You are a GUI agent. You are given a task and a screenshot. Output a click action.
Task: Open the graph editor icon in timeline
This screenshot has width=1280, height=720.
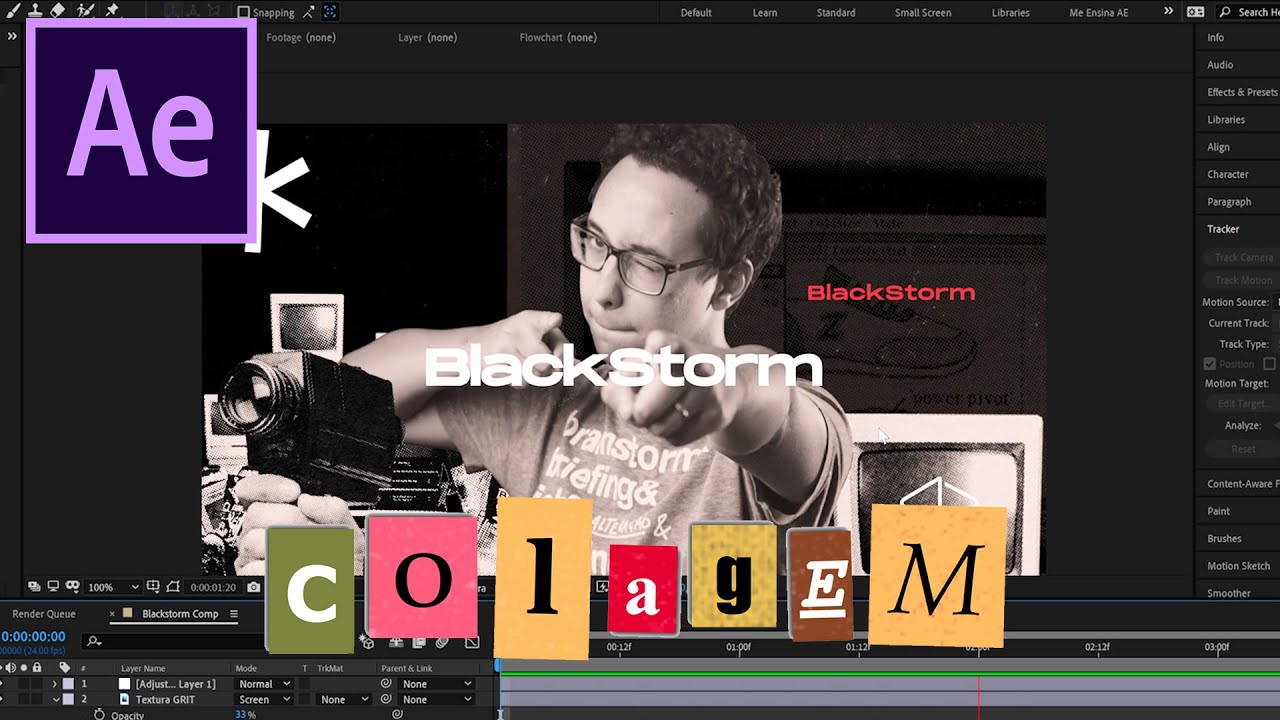tap(472, 643)
